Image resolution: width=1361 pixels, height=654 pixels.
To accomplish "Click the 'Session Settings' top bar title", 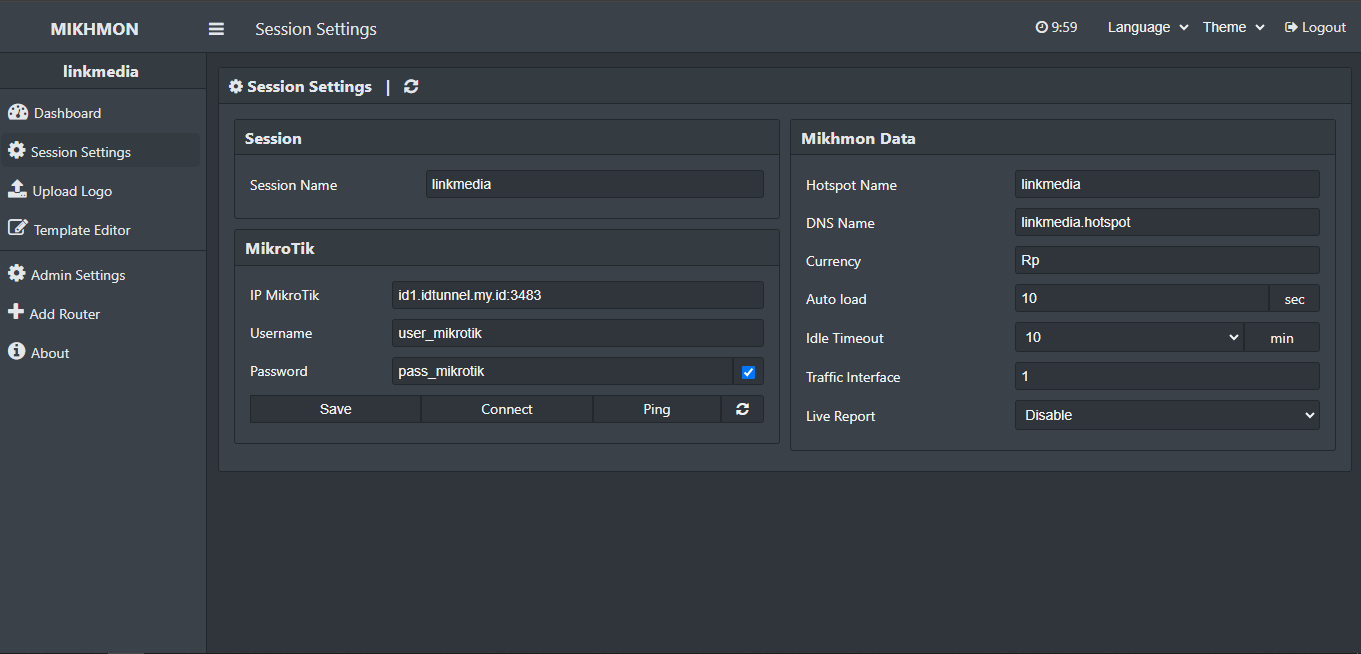I will click(x=316, y=29).
